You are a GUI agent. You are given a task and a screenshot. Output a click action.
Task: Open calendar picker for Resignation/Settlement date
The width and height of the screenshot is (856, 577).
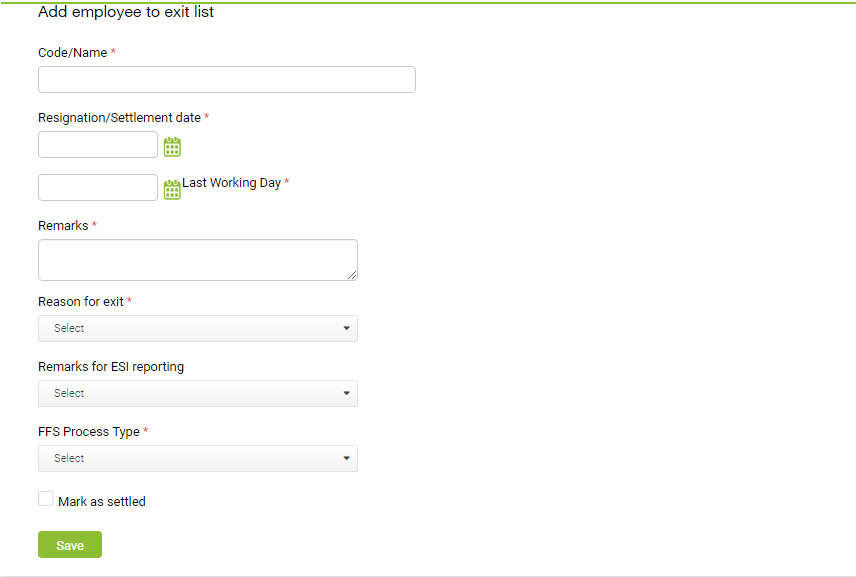172,146
